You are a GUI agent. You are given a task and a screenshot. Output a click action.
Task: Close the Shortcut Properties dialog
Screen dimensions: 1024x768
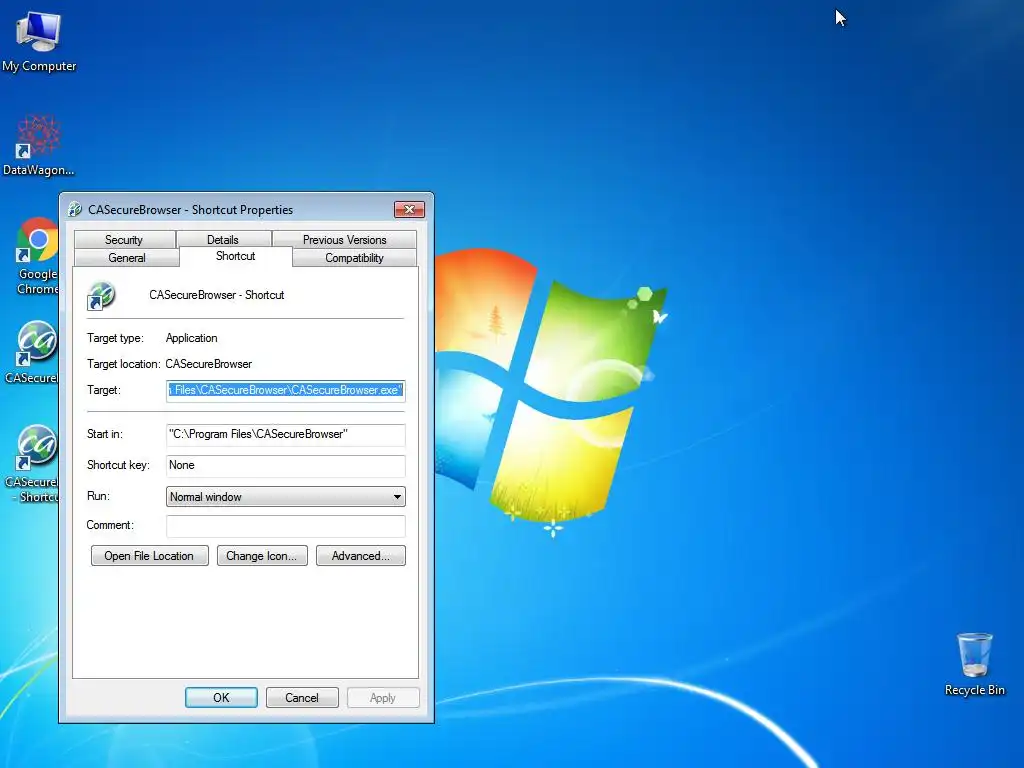click(x=409, y=209)
